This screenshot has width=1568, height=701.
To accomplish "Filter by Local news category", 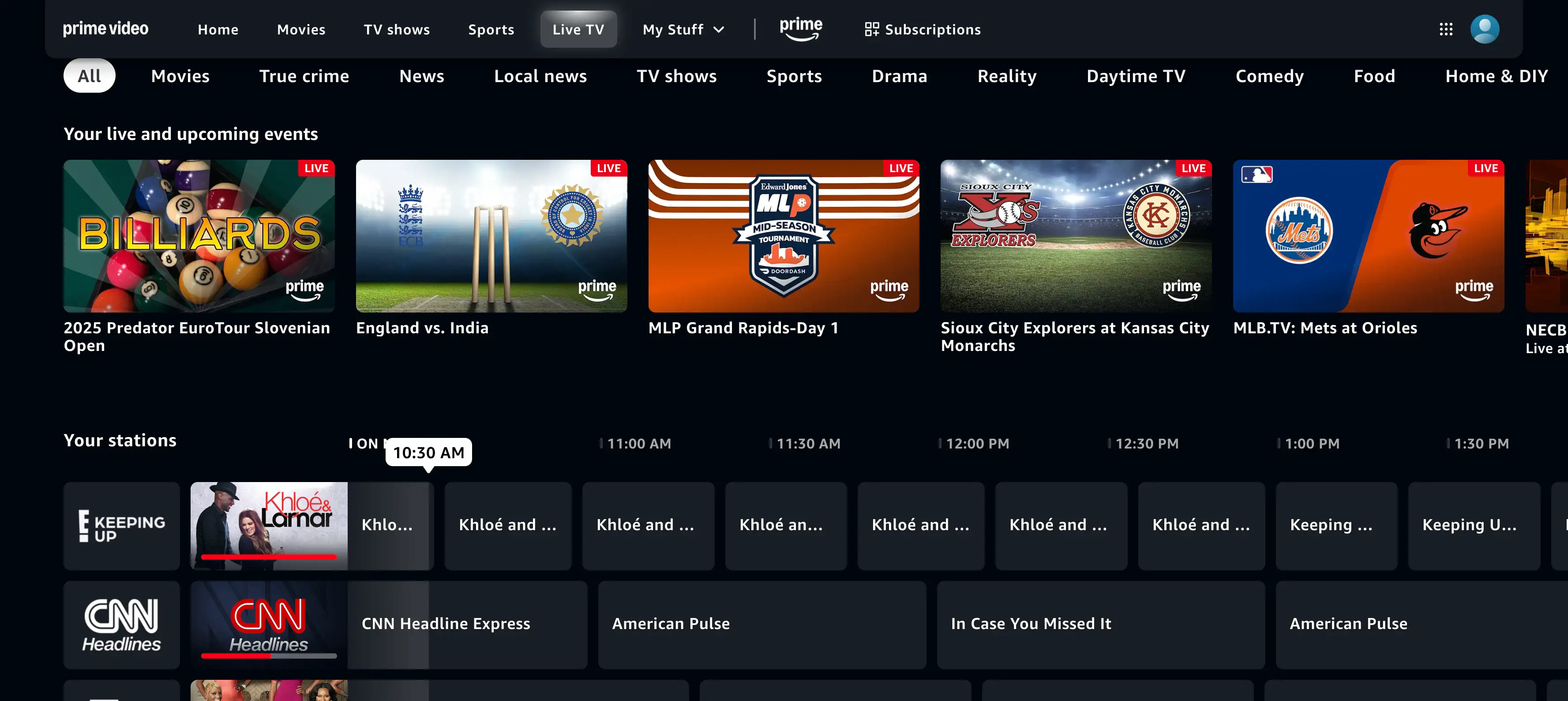I will pos(540,75).
